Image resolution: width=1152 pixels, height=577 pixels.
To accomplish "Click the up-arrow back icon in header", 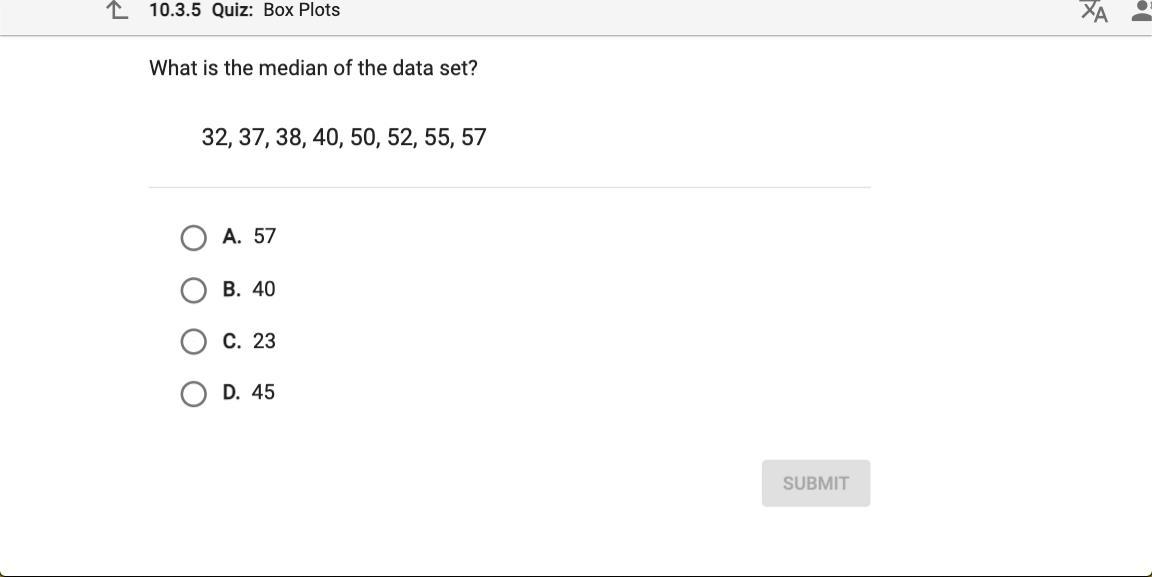I will (x=117, y=11).
